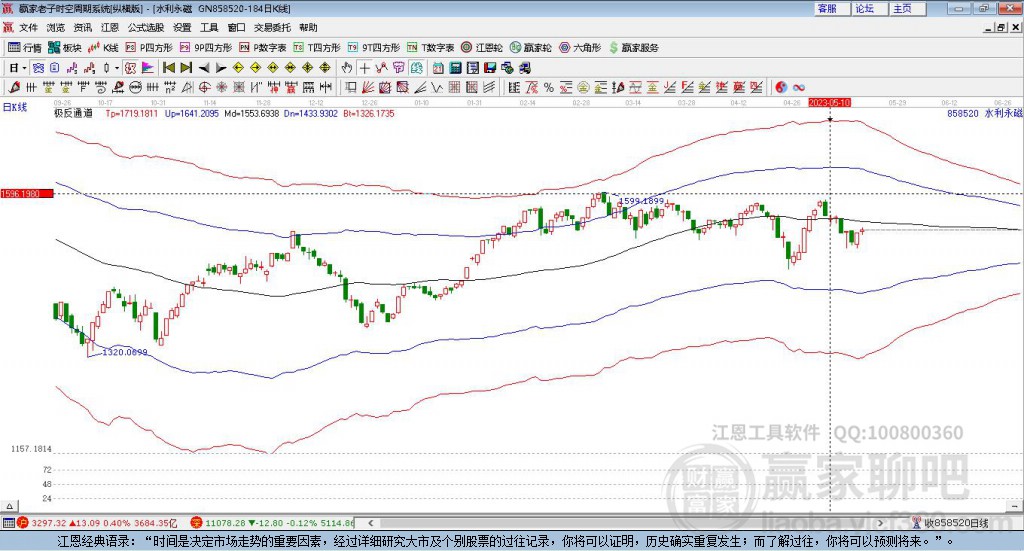
Task: Click the 板块 sector toolbar icon
Action: point(65,47)
